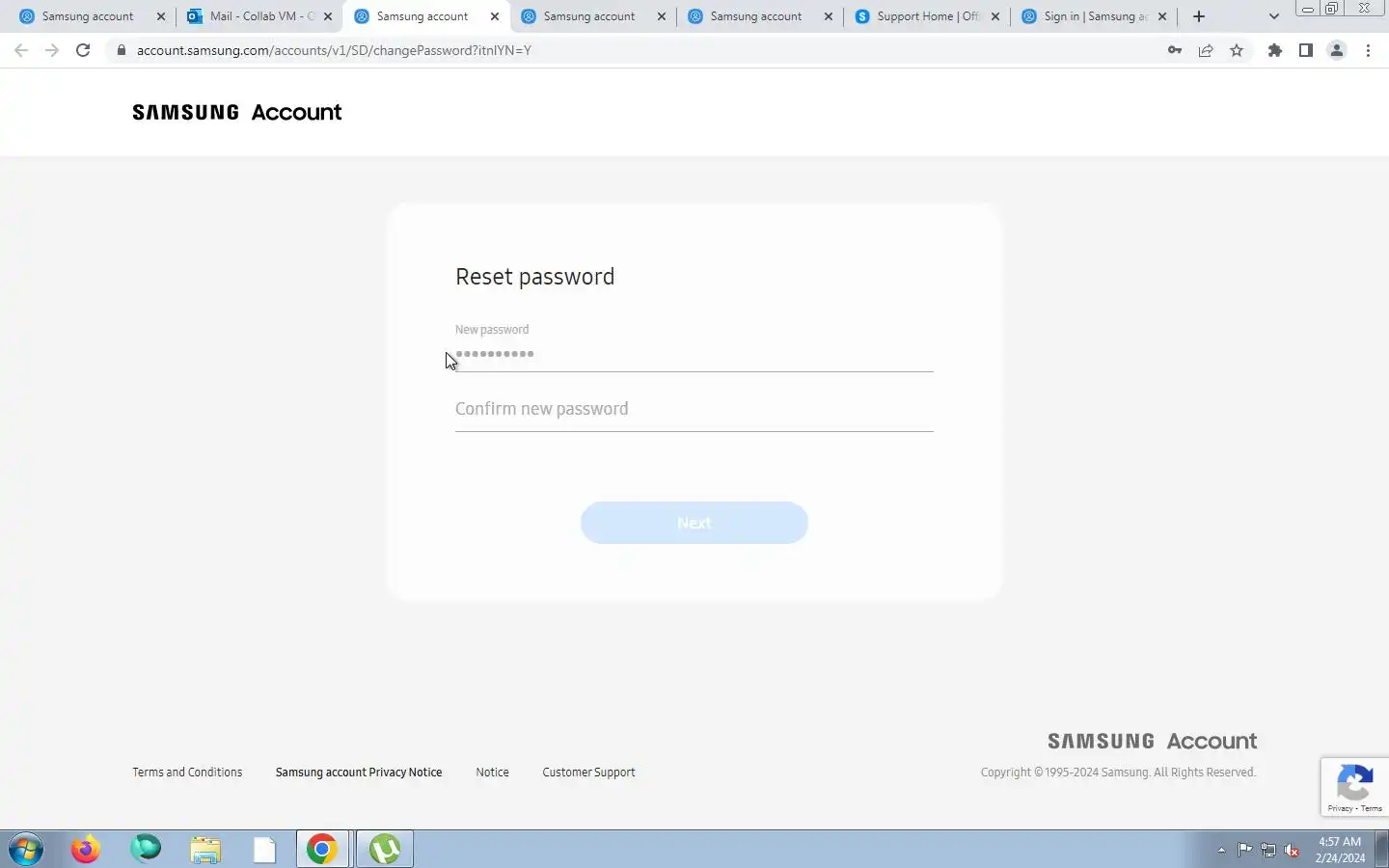Open the Chrome side panel icon
Viewport: 1389px width, 868px height.
coord(1306,50)
